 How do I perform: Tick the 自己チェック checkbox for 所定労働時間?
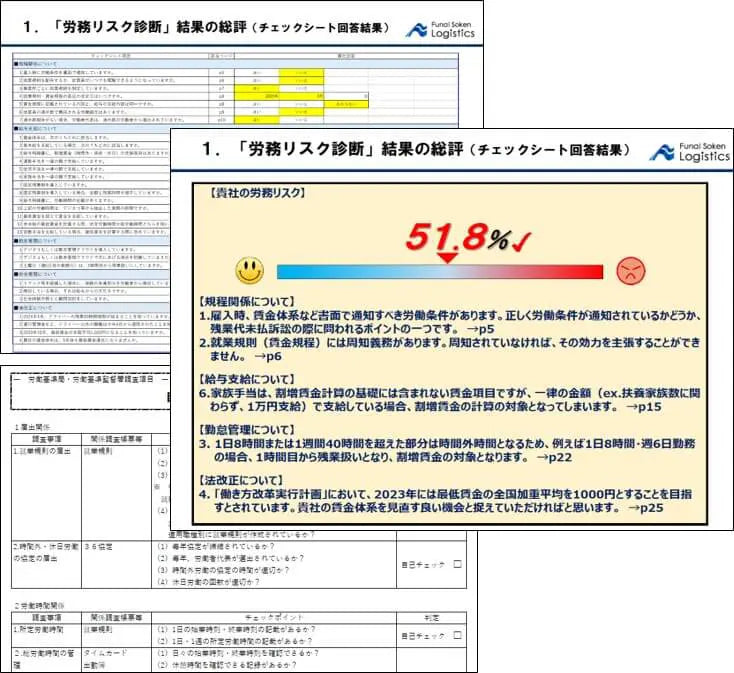click(457, 635)
